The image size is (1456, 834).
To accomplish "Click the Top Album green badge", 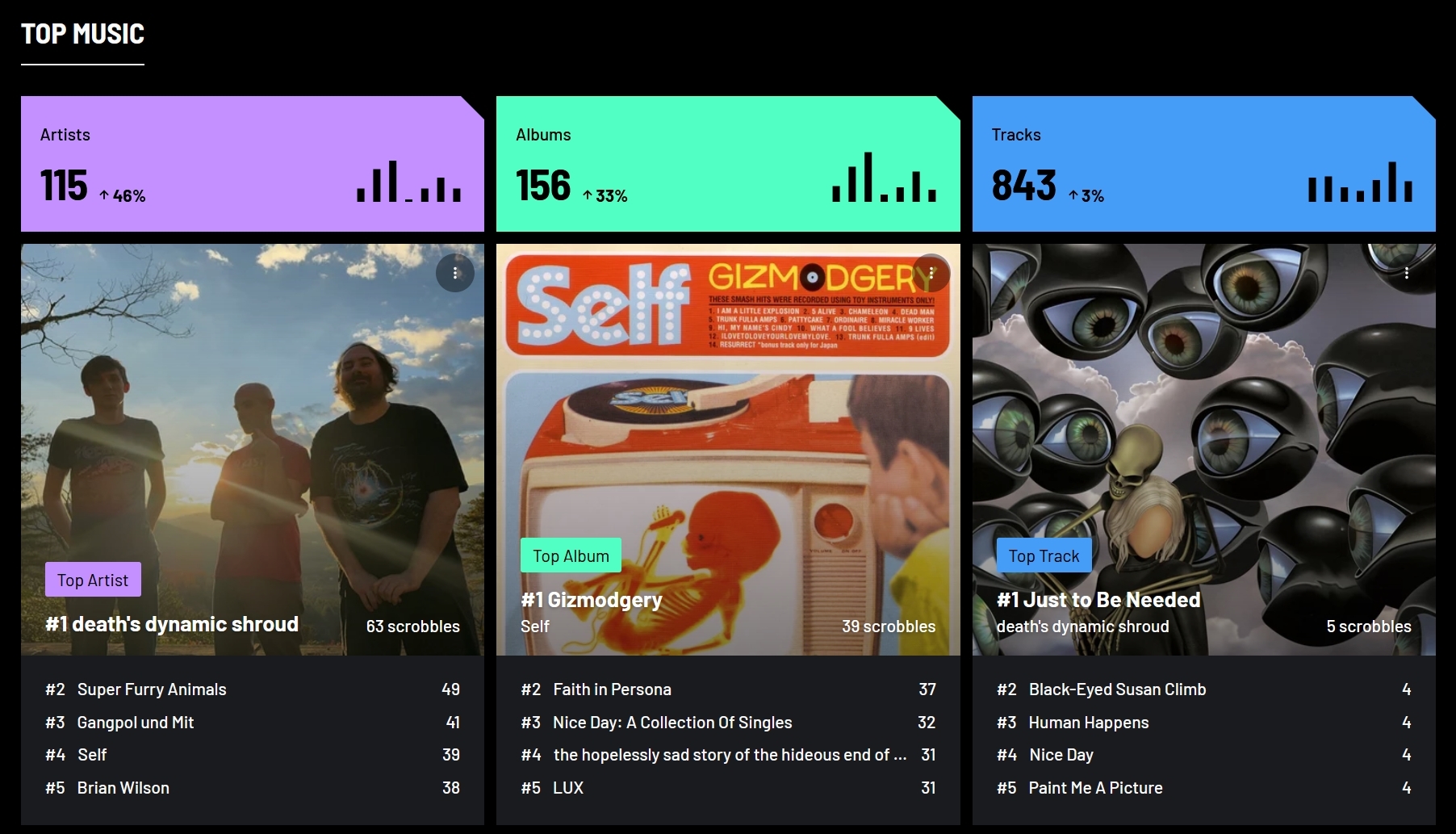I will pyautogui.click(x=571, y=555).
